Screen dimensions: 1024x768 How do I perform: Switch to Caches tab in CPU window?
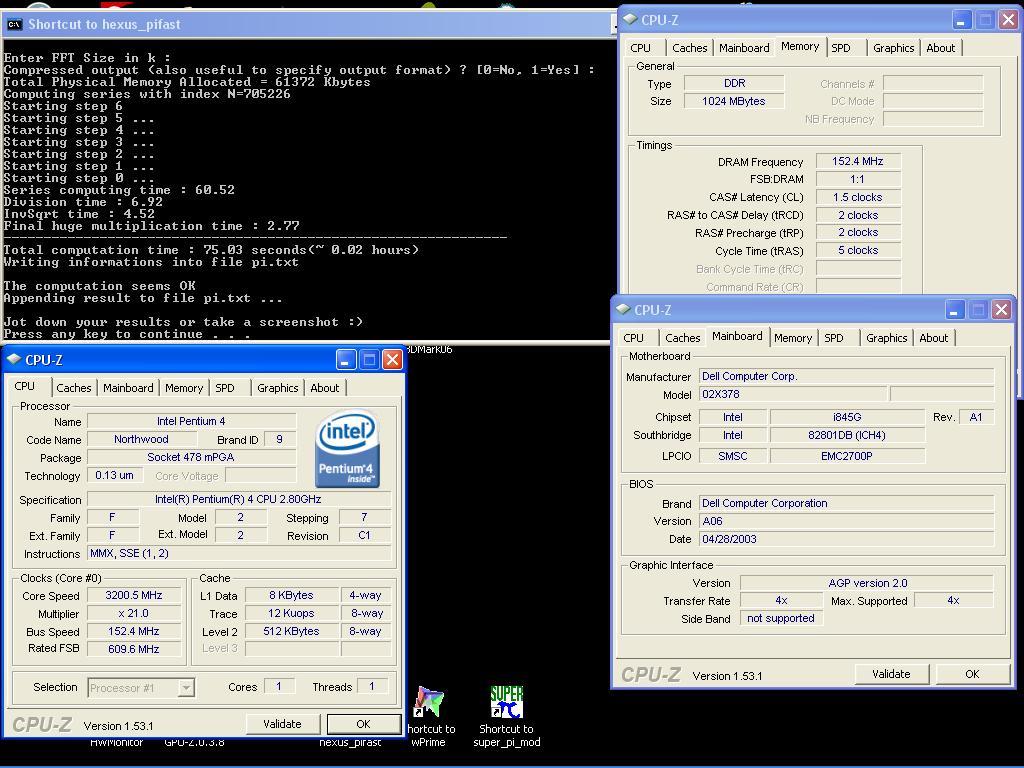click(x=74, y=388)
